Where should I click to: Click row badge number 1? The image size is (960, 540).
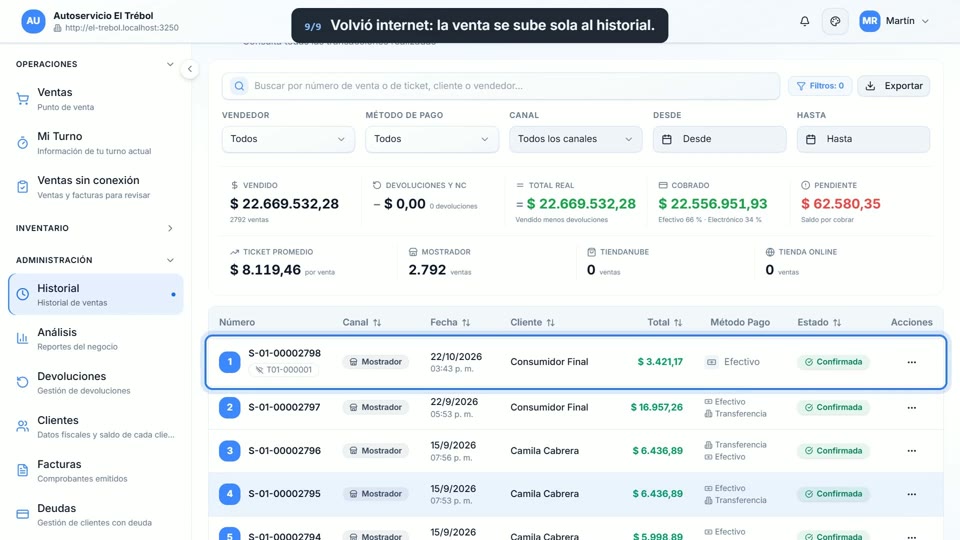230,362
